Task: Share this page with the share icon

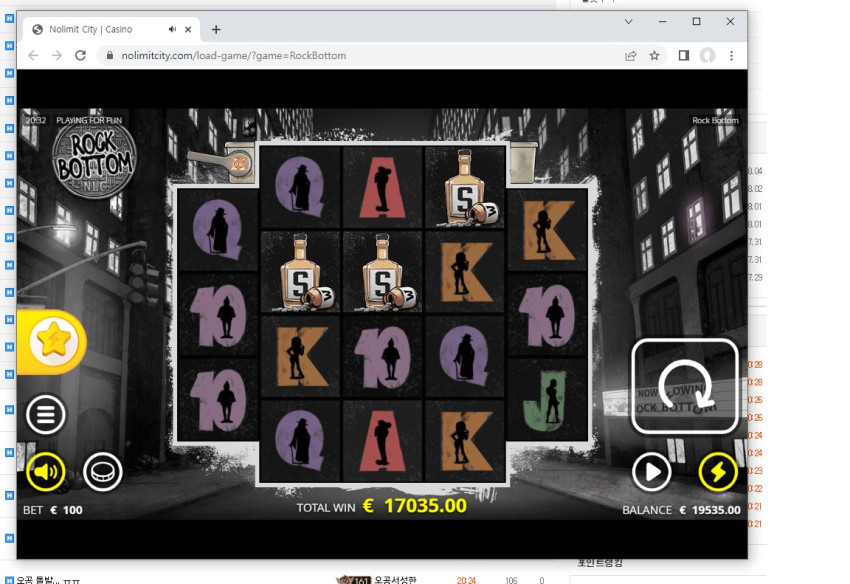Action: pos(630,55)
